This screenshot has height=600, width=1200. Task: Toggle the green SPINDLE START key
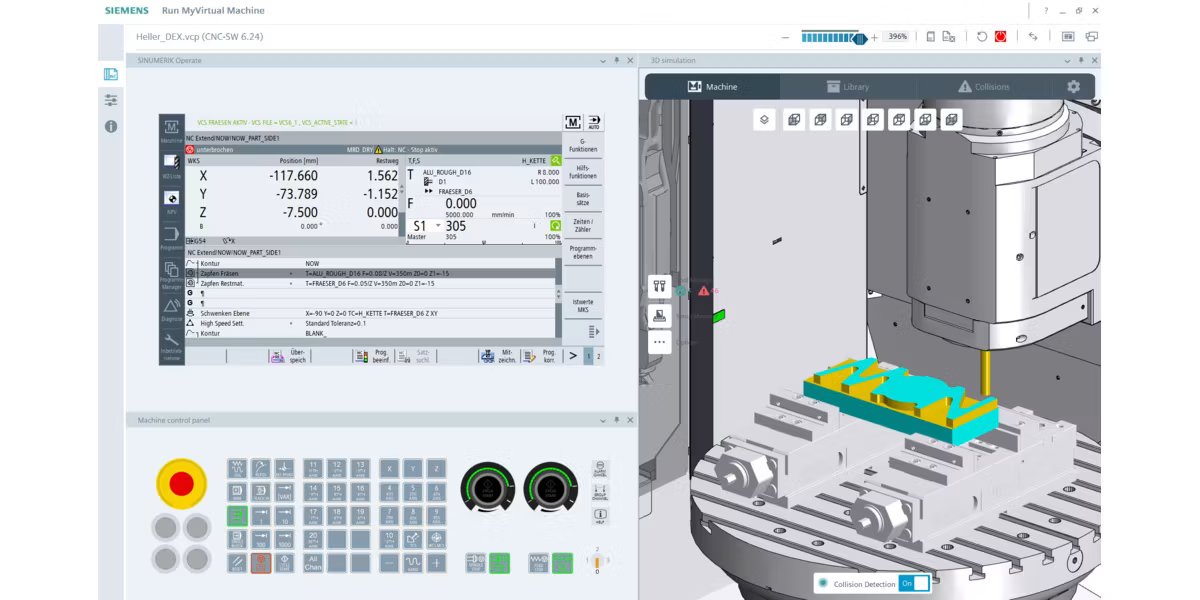click(x=499, y=563)
